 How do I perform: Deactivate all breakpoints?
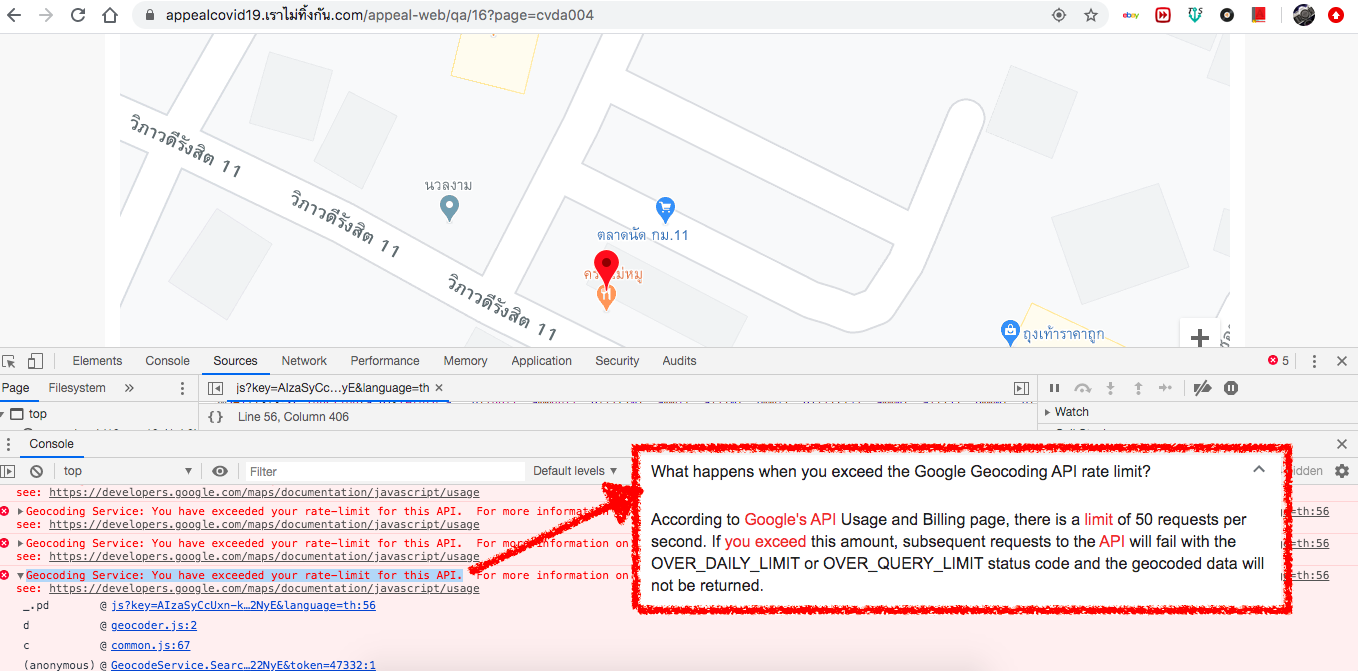1203,388
